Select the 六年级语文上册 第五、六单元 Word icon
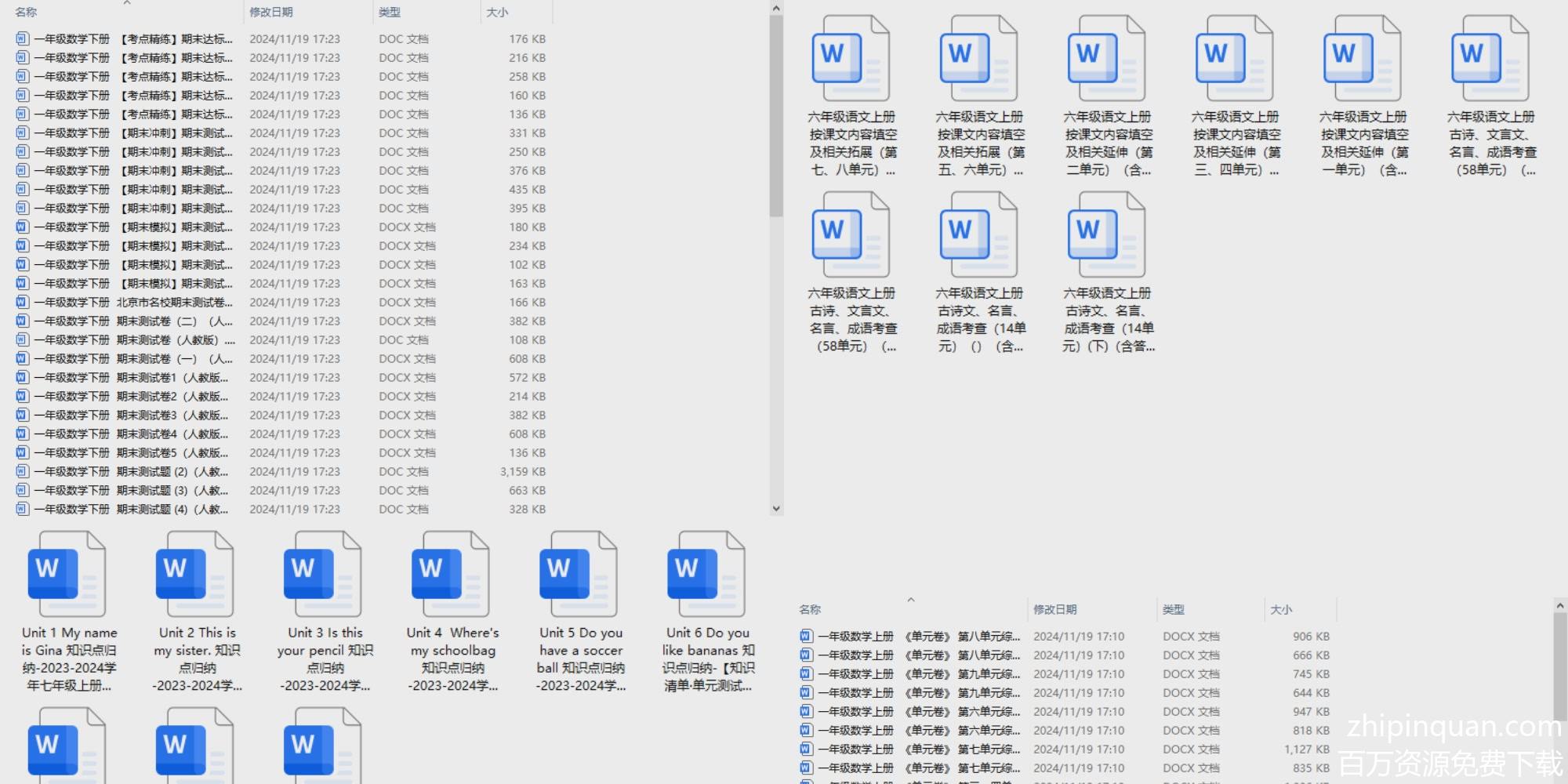Image resolution: width=1568 pixels, height=784 pixels. coord(978,60)
